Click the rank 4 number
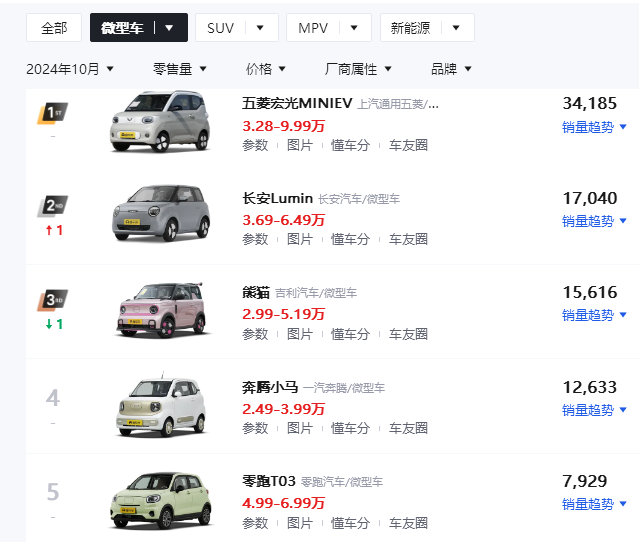Image resolution: width=639 pixels, height=542 pixels. [53, 398]
